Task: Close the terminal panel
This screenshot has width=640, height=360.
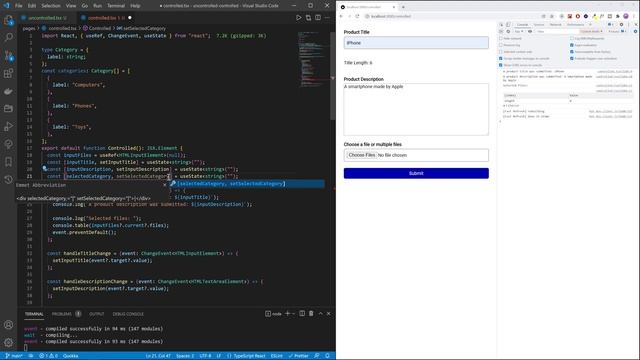Action: pos(329,313)
